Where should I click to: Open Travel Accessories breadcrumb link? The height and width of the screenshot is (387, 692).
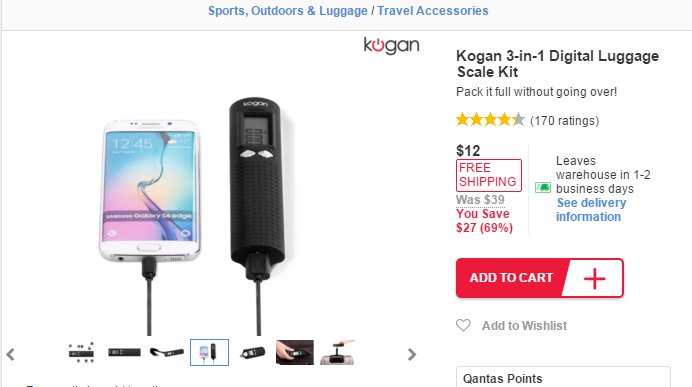[x=433, y=11]
